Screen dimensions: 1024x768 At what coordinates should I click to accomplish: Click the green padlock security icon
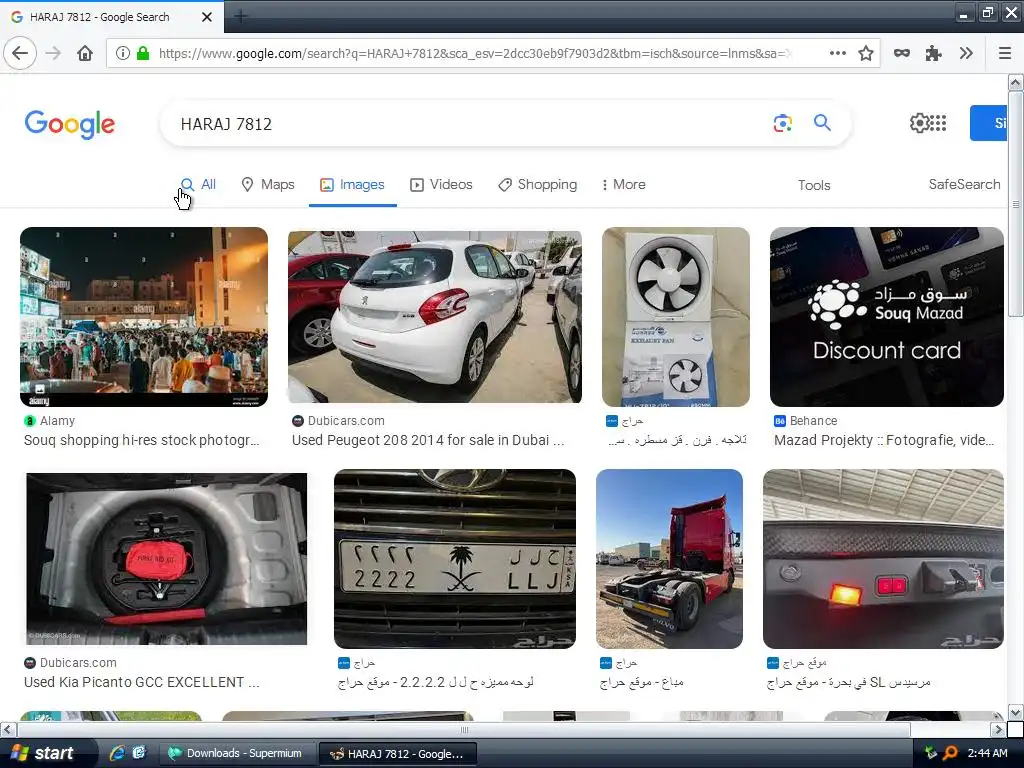click(x=143, y=53)
